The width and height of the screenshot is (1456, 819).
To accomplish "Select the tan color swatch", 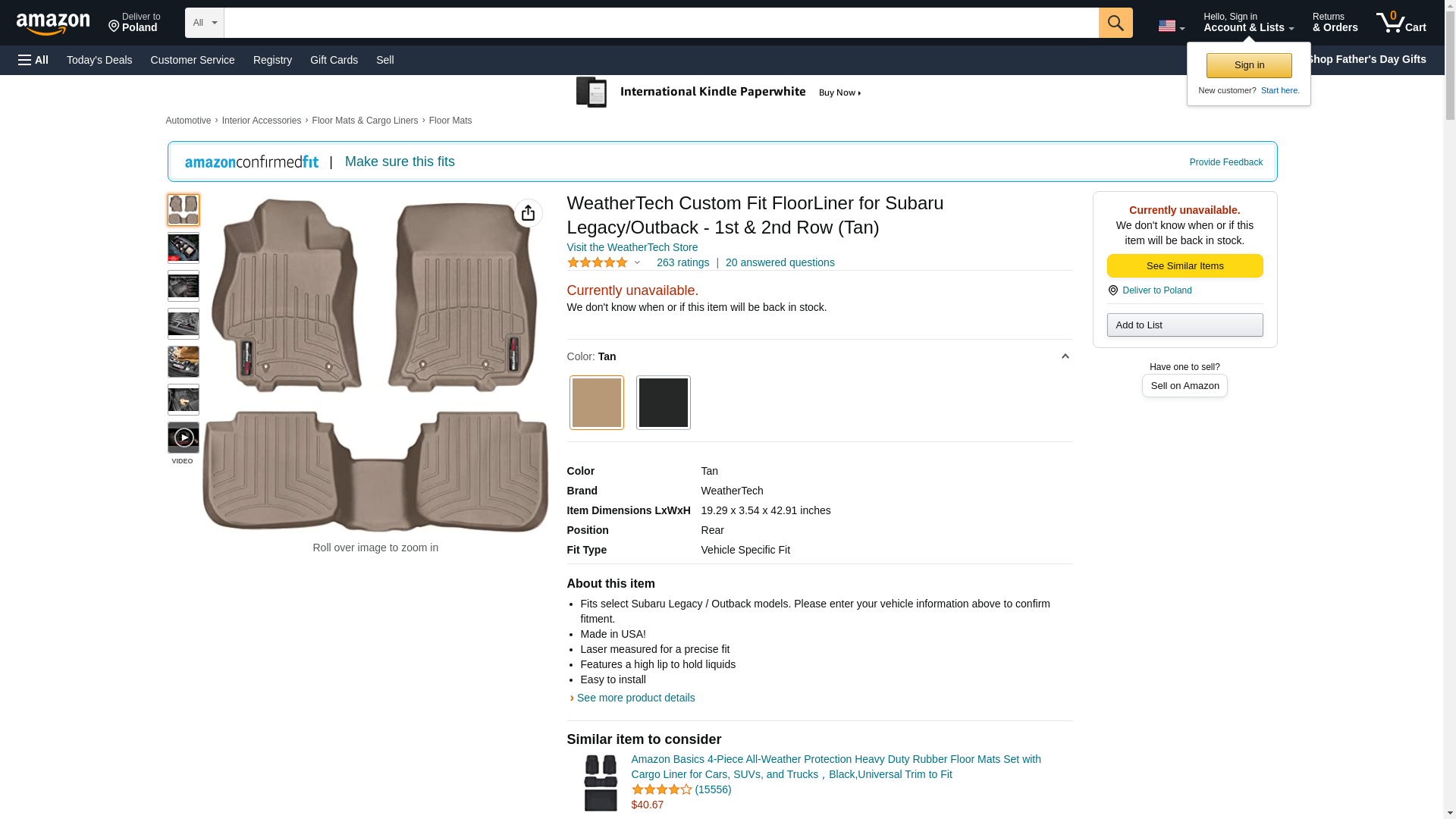I will point(596,403).
